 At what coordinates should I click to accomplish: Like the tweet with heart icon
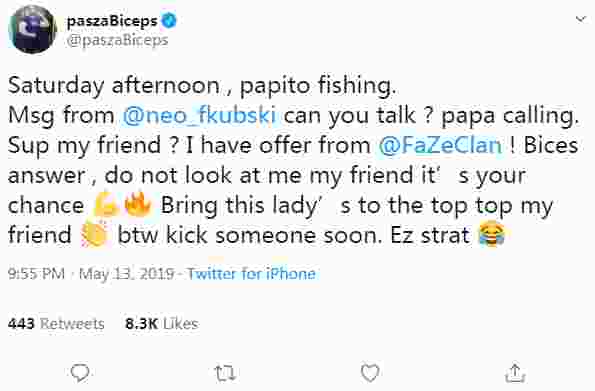370,373
